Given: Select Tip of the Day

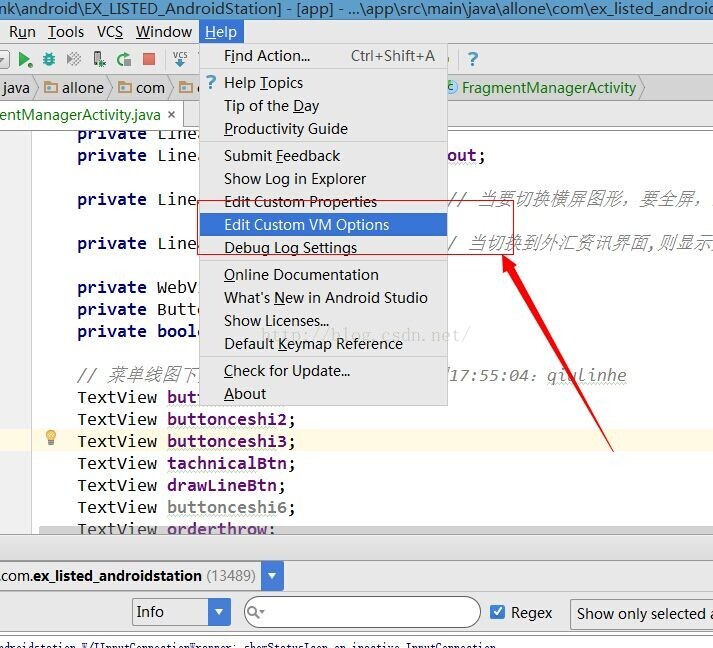Looking at the screenshot, I should point(323,106).
